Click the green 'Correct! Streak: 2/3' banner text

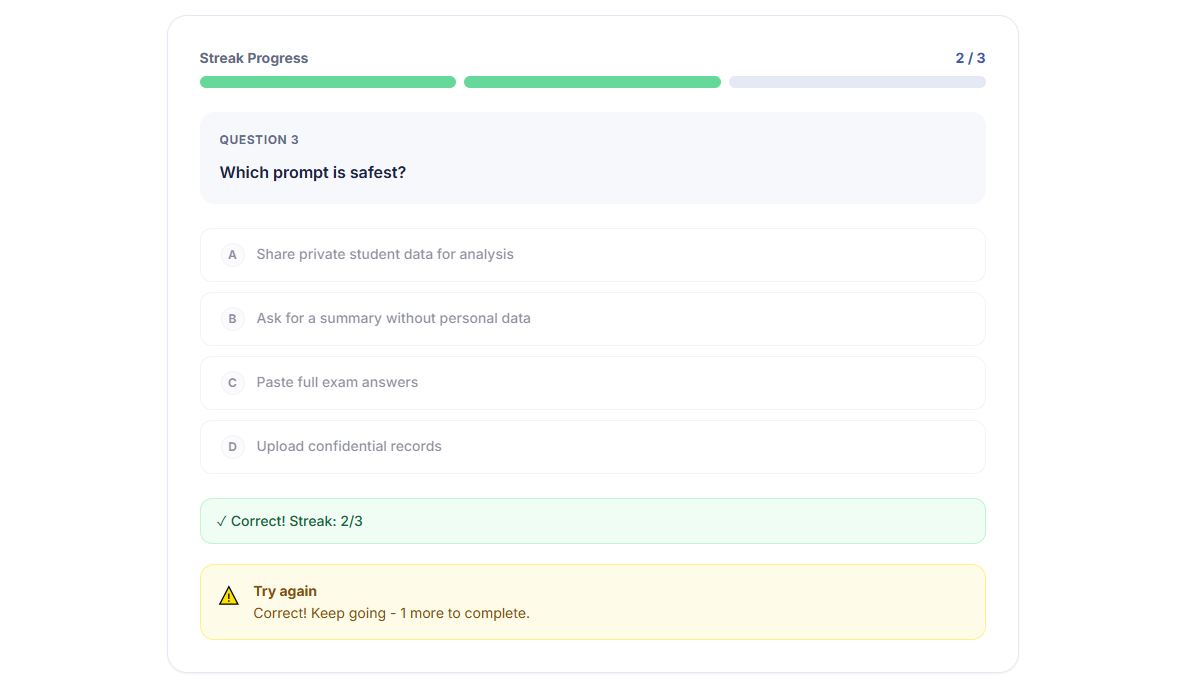coord(297,521)
